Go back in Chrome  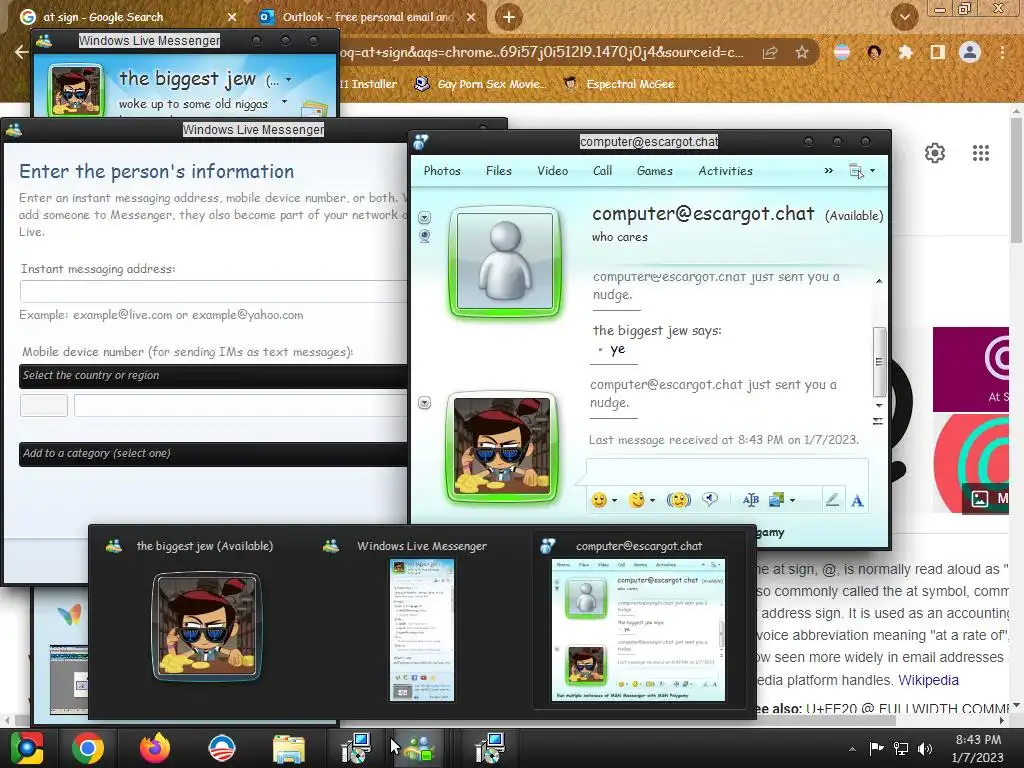pos(20,52)
